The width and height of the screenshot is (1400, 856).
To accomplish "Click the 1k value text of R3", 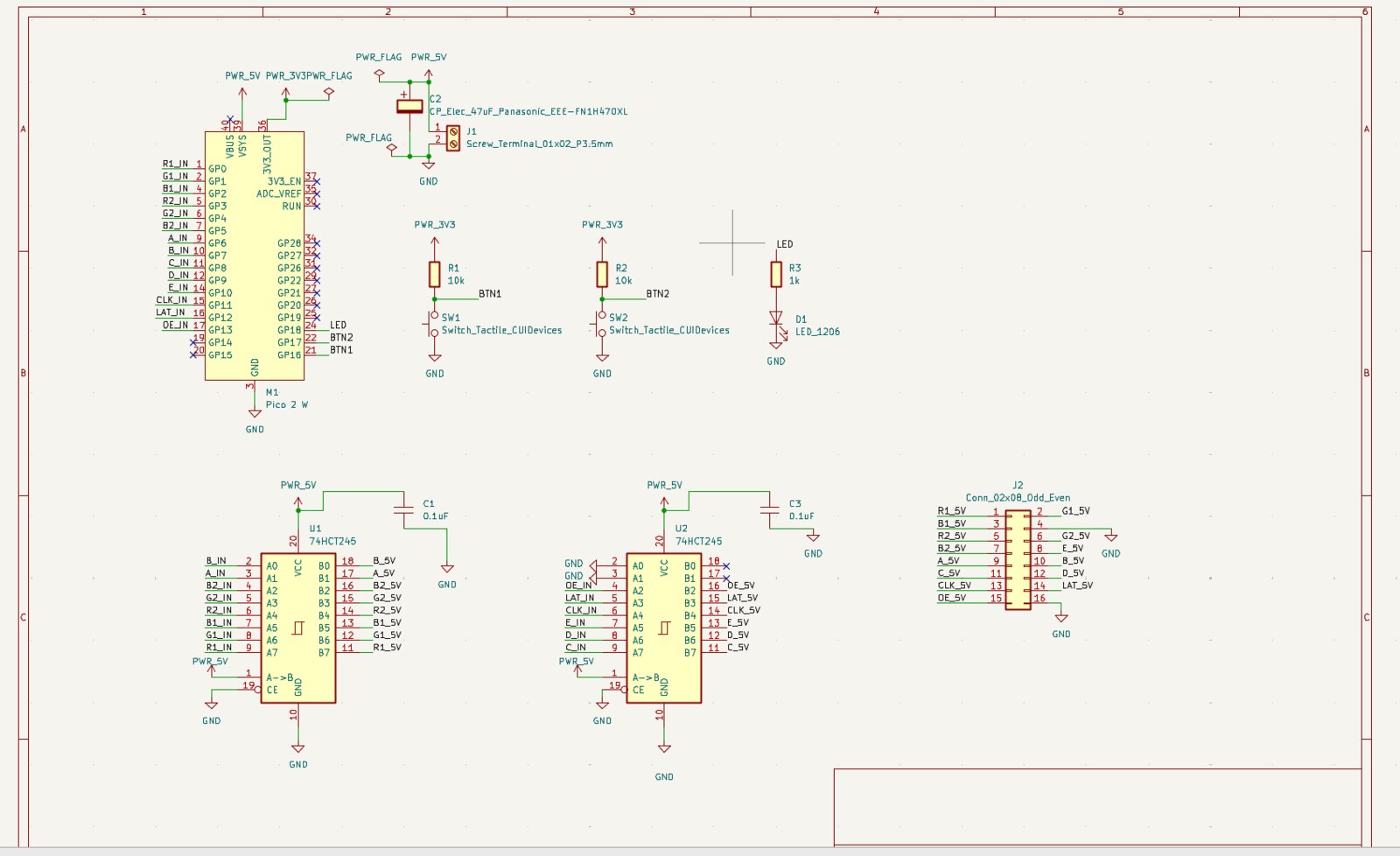I will pos(794,281).
